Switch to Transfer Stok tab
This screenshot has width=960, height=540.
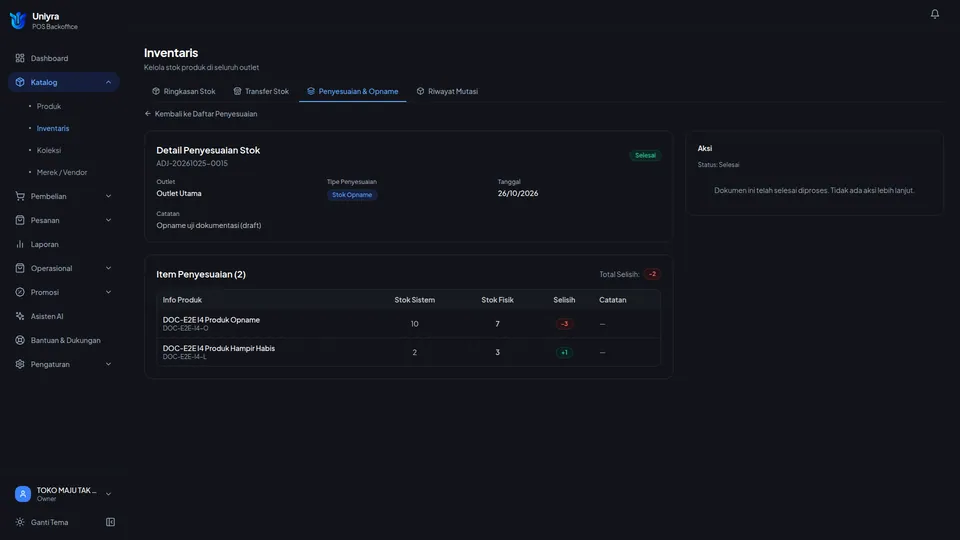[x=261, y=91]
